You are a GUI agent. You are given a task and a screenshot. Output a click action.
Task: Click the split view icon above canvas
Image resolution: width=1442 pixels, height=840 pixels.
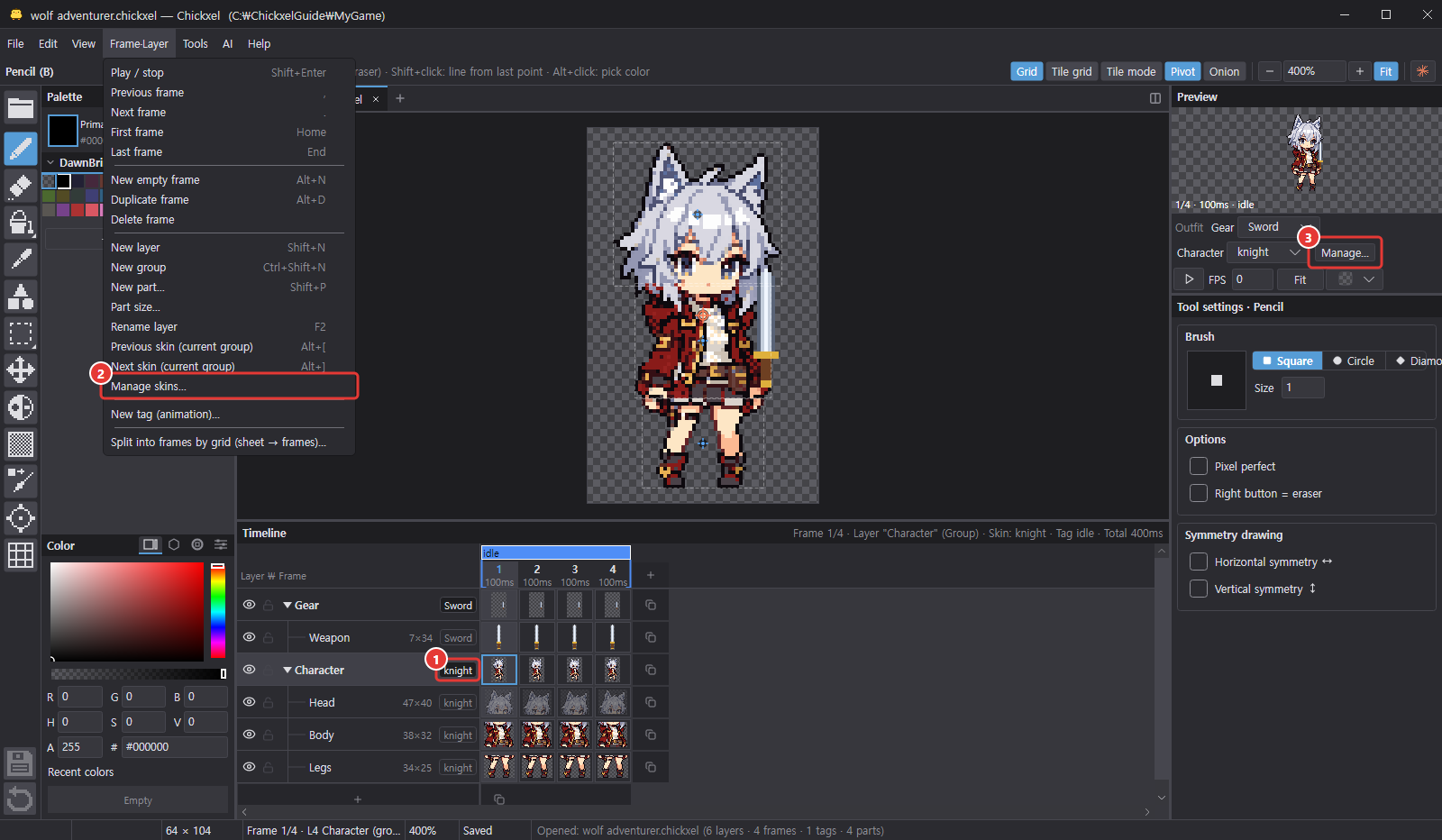pyautogui.click(x=1155, y=98)
